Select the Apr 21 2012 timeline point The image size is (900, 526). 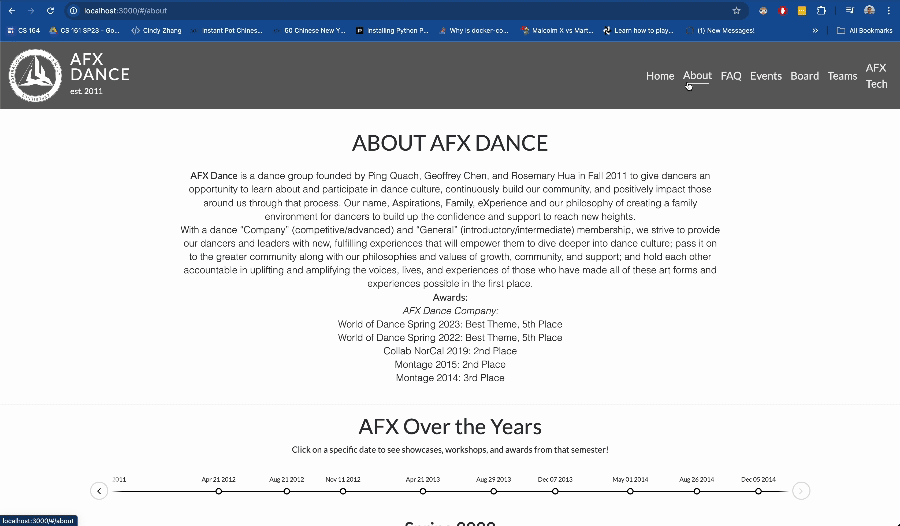click(x=219, y=491)
